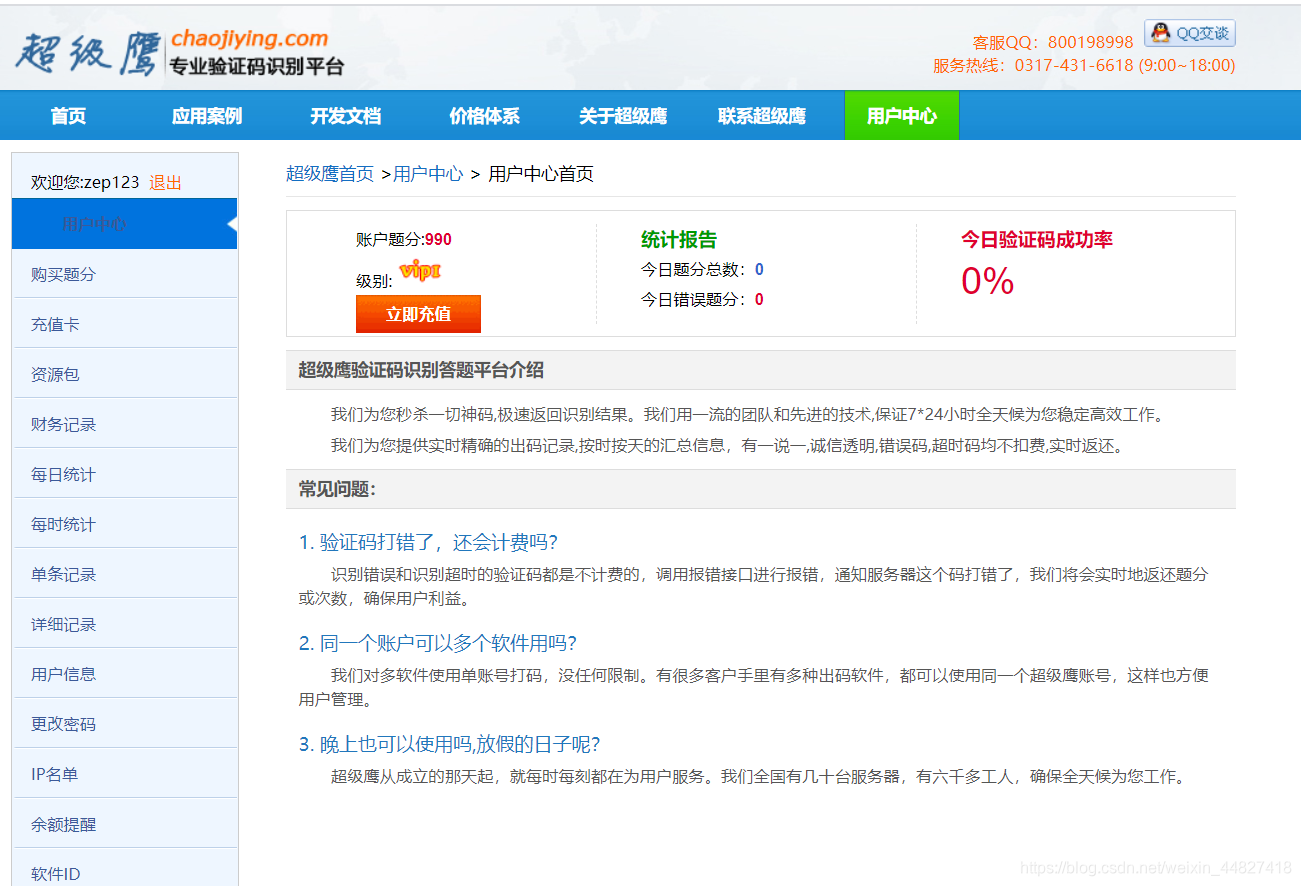Open 单条记录 in the sidebar
This screenshot has height=886, width=1301.
click(125, 574)
